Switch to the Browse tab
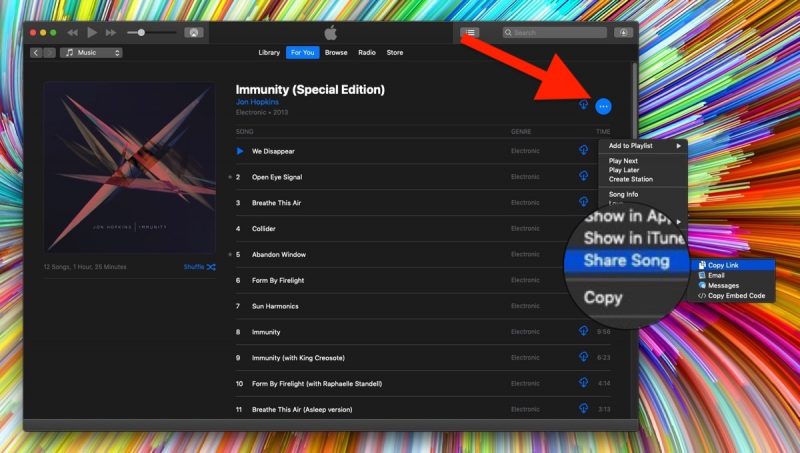Image resolution: width=800 pixels, height=453 pixels. [336, 52]
